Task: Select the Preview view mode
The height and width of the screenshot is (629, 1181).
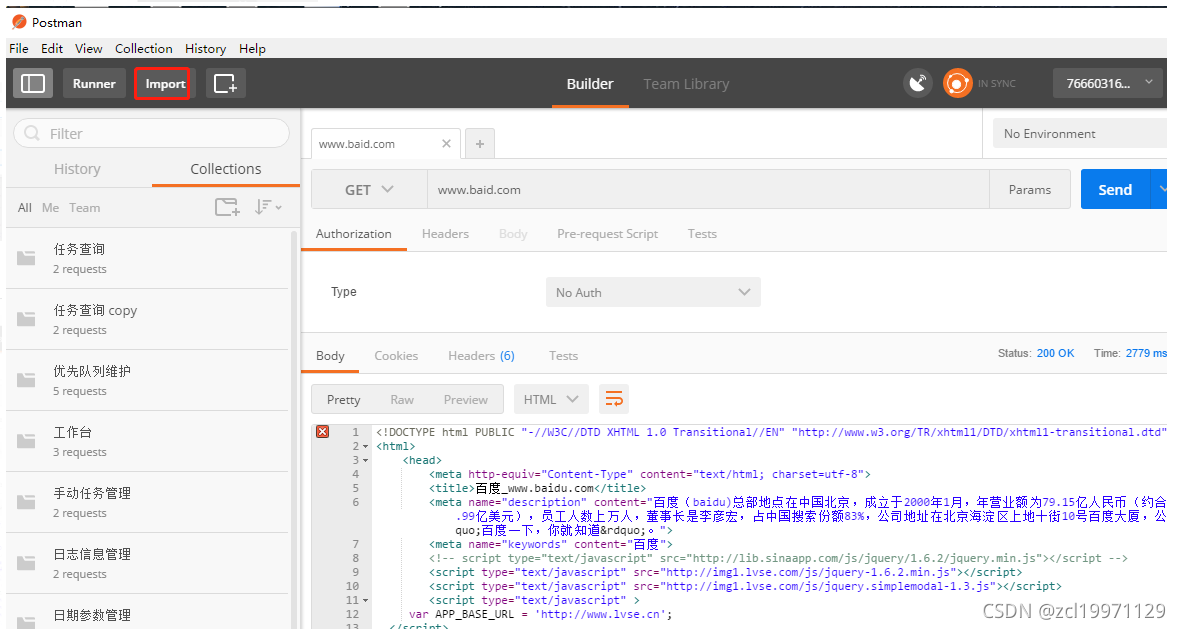Action: (x=465, y=399)
